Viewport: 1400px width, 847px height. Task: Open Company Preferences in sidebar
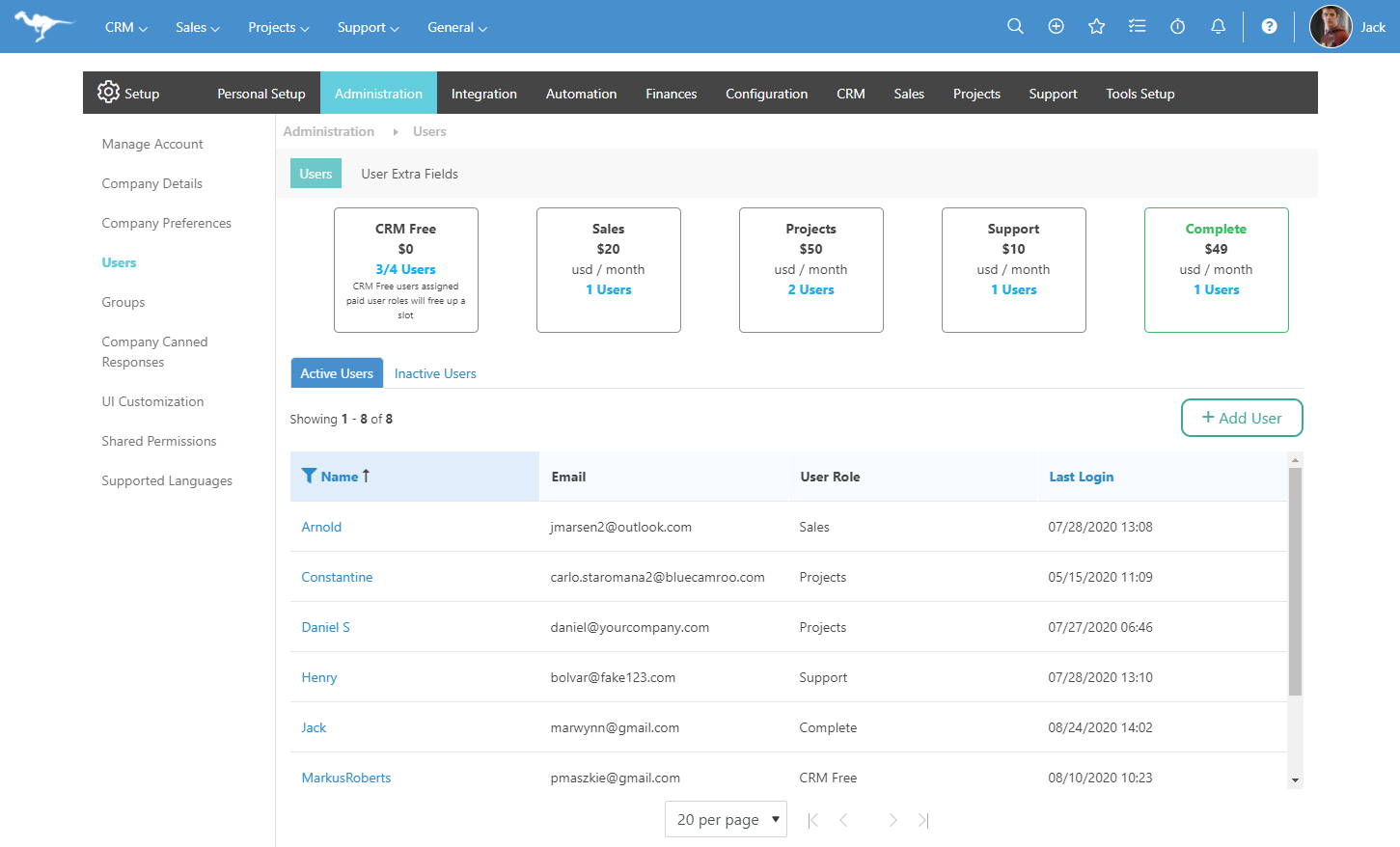167,223
